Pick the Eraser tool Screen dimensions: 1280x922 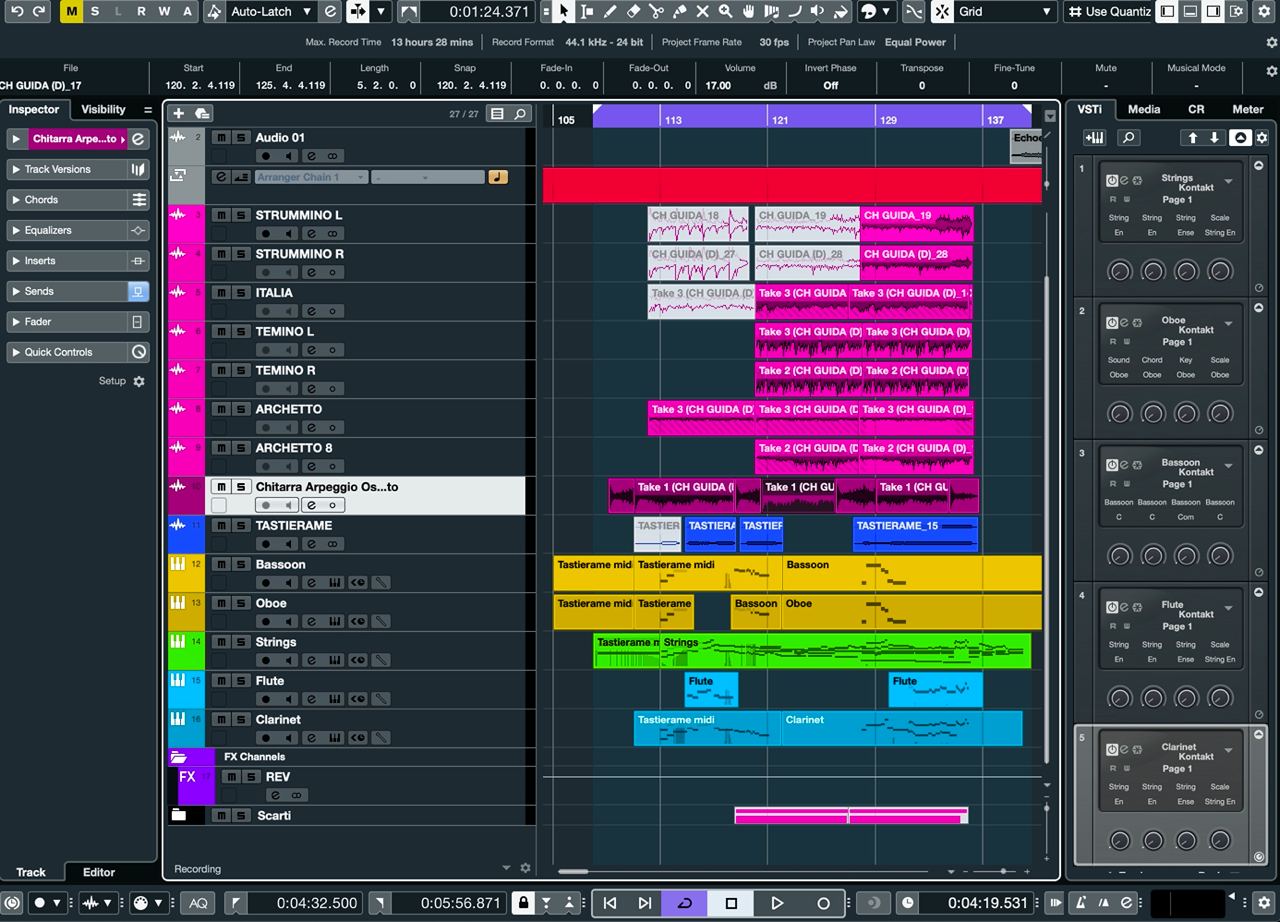point(633,12)
